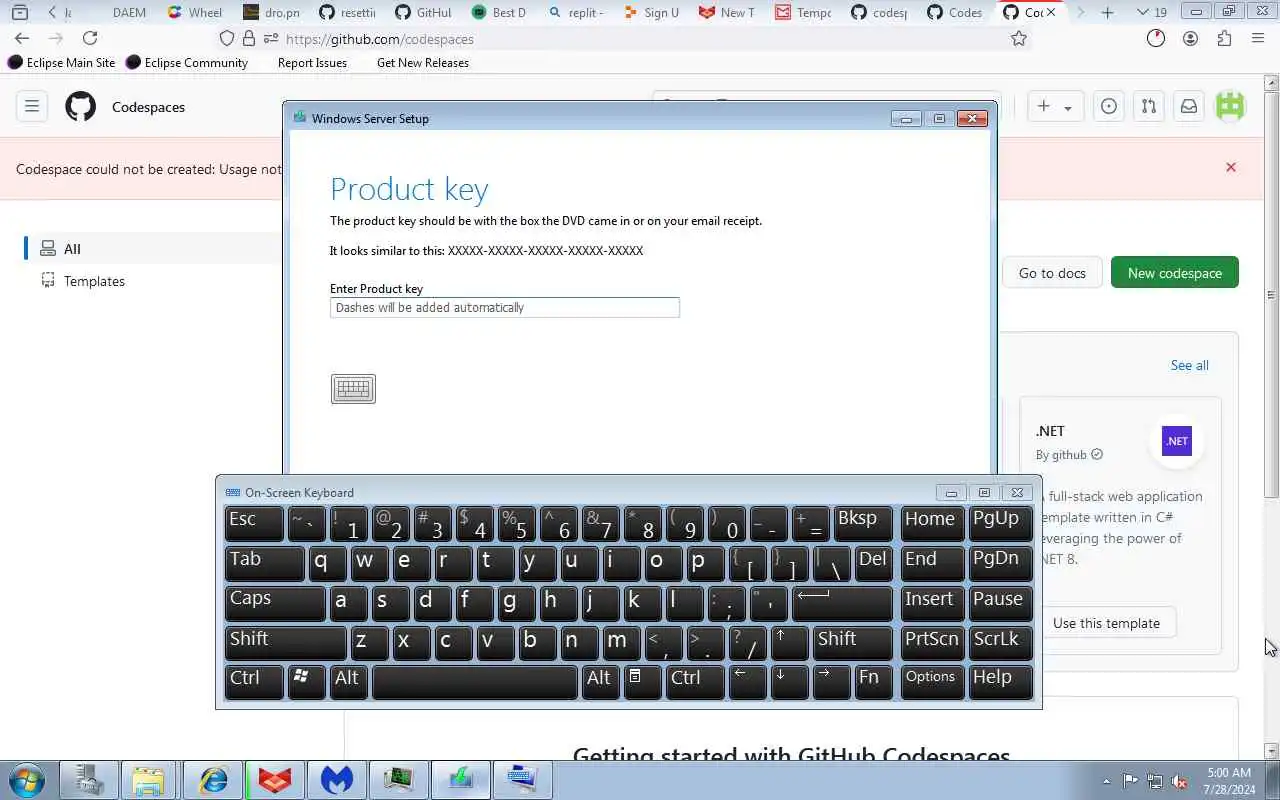
Task: Reload the page with refresh icon
Action: 90,38
